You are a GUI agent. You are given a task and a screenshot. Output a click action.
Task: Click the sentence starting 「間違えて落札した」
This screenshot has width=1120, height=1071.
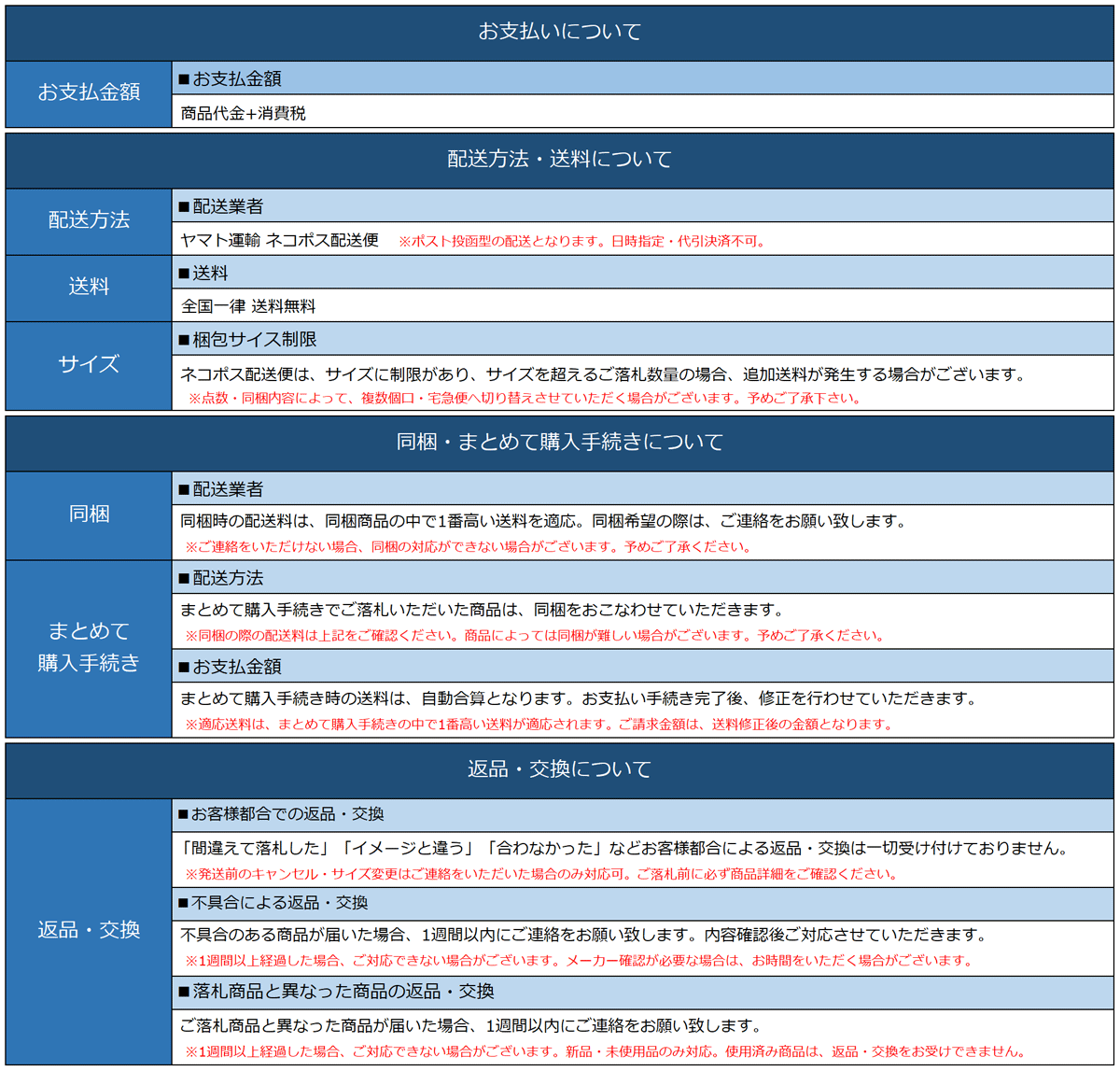click(623, 849)
